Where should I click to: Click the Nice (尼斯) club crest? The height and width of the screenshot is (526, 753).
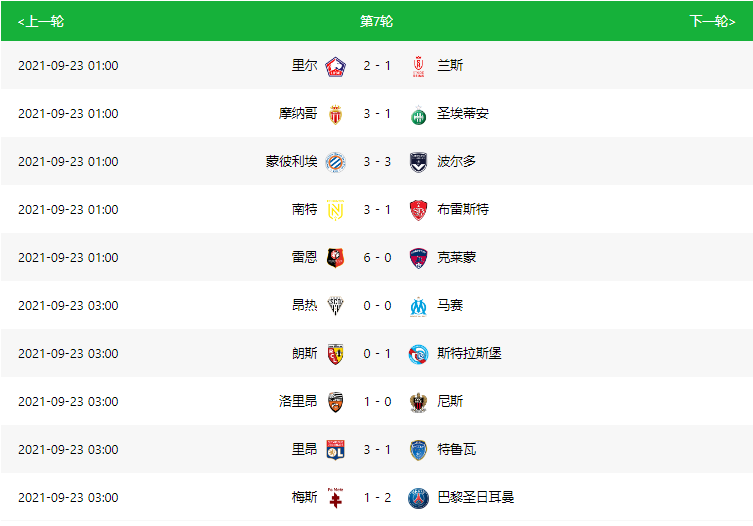point(418,402)
